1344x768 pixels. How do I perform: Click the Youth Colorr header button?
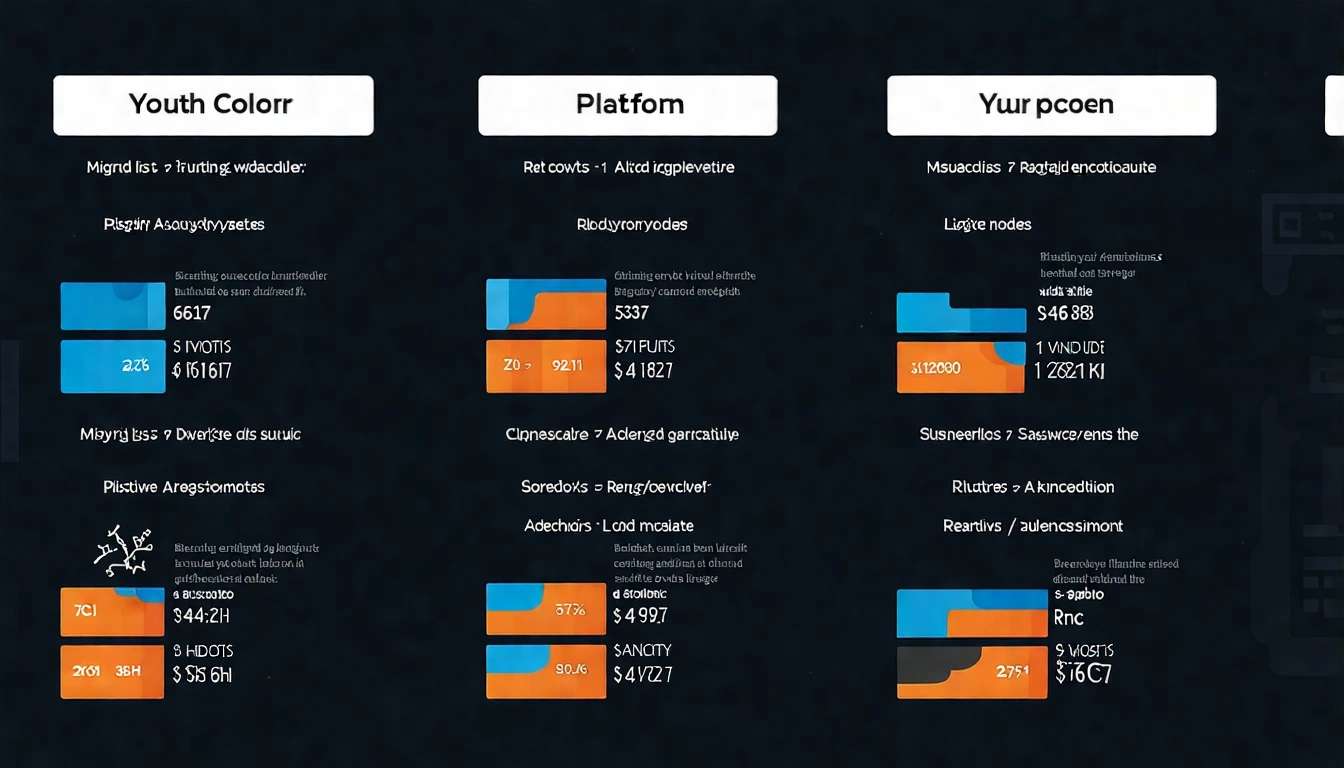[x=213, y=105]
